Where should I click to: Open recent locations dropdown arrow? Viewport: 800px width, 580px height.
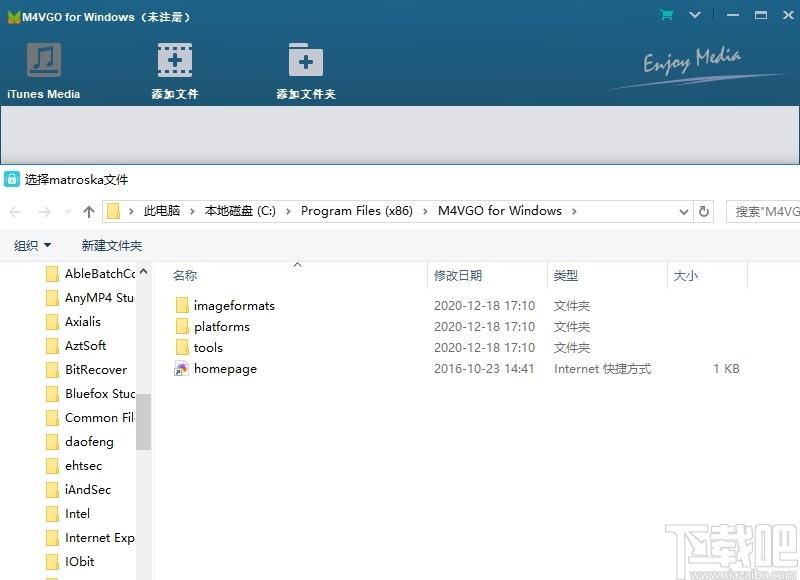[68, 212]
